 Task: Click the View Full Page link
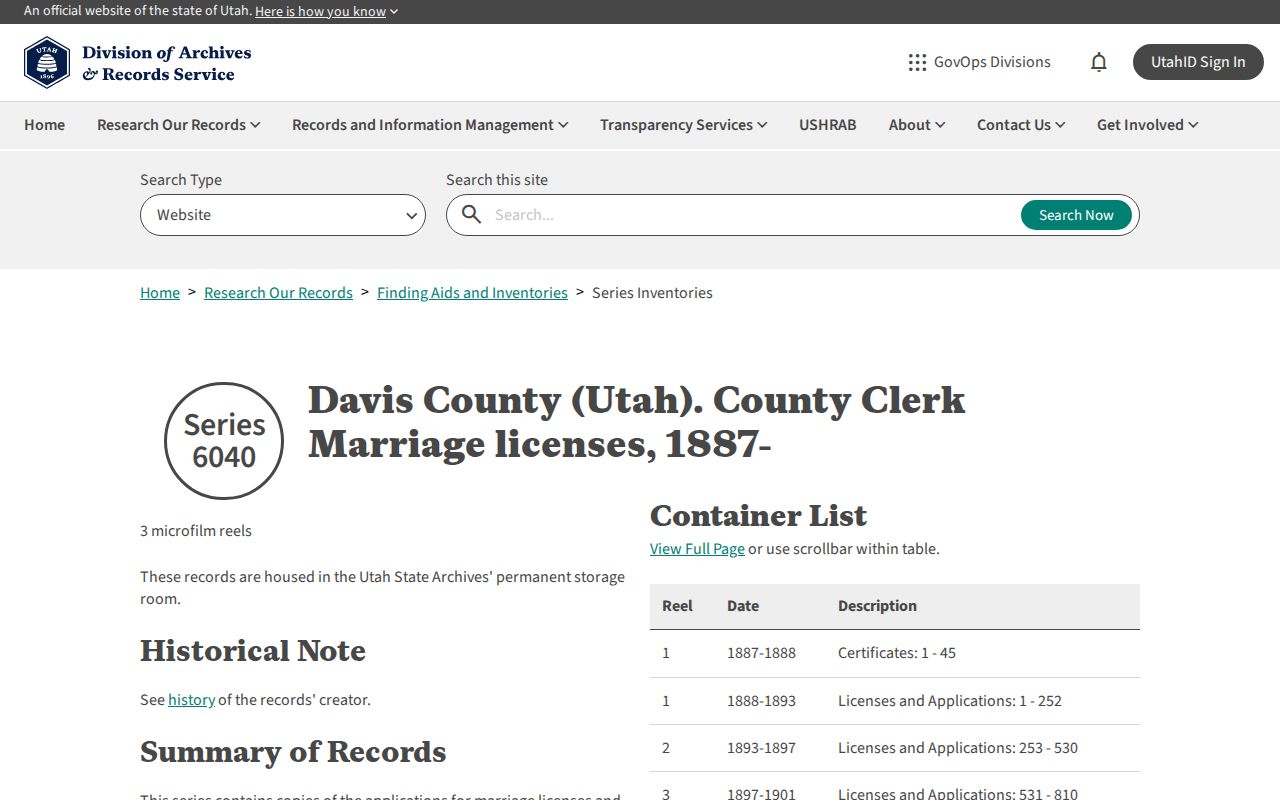point(697,549)
